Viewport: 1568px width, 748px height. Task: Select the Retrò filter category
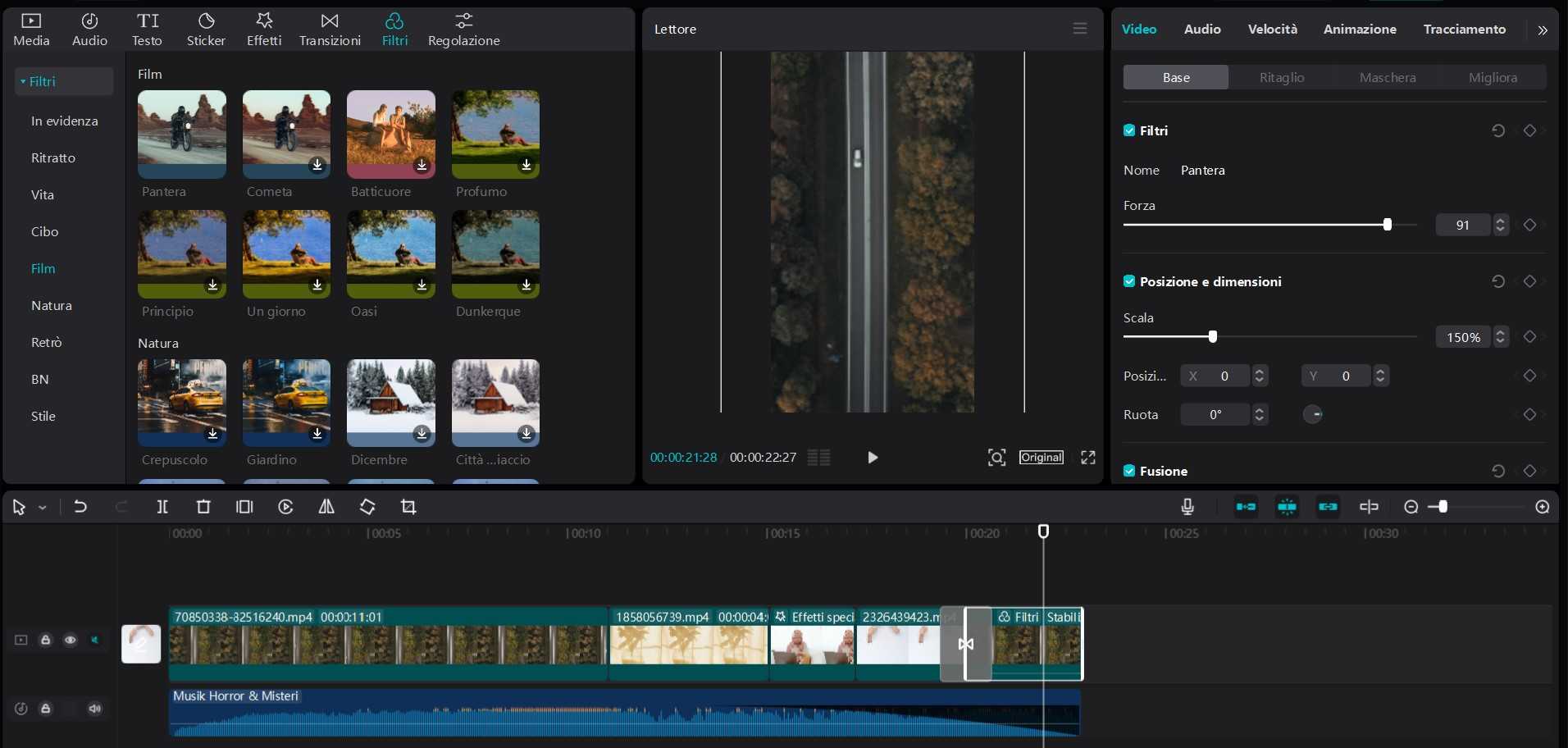47,342
